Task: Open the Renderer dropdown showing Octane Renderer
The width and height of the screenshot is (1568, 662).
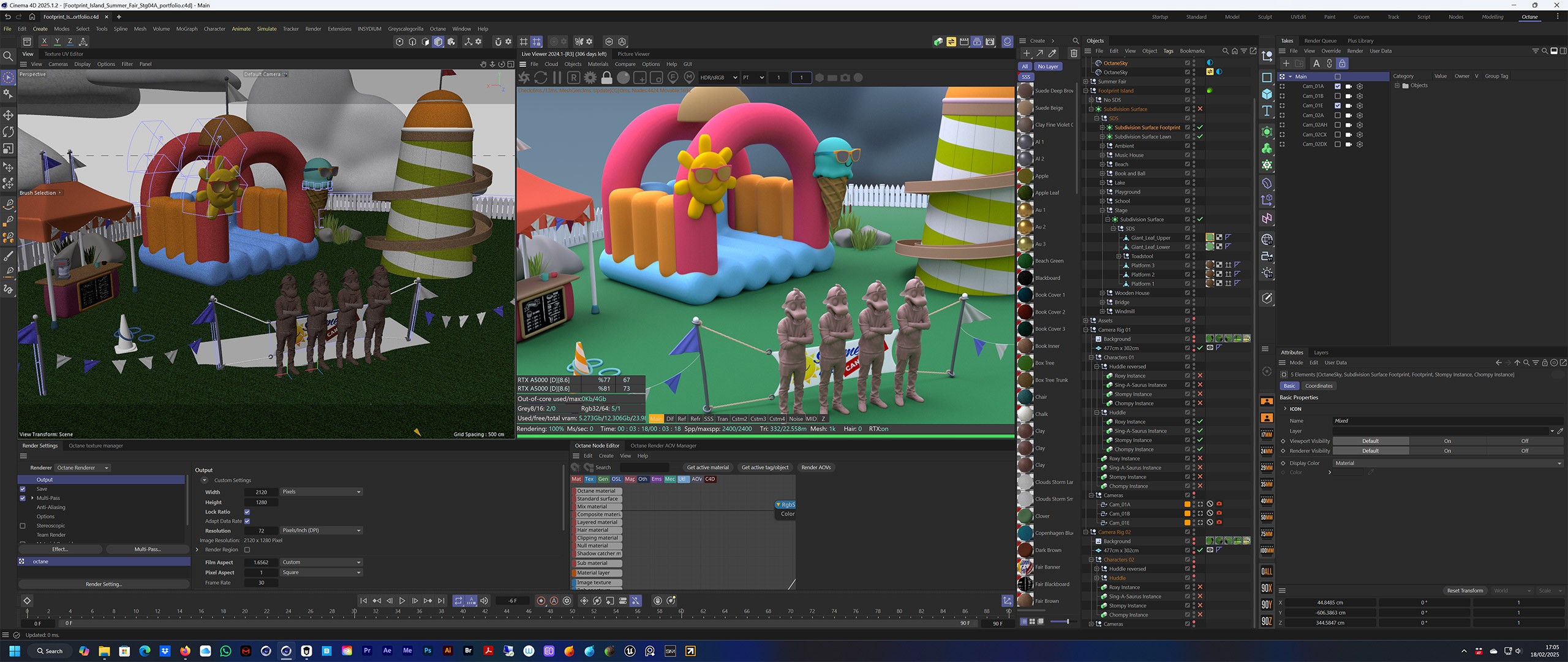Action: 83,468
